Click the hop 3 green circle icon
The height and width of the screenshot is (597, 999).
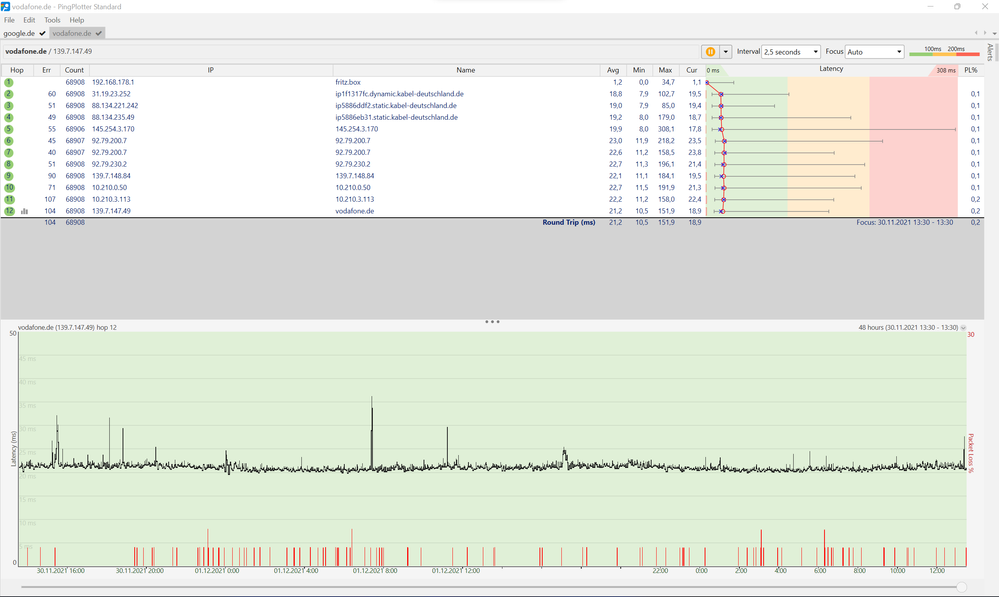pos(9,106)
